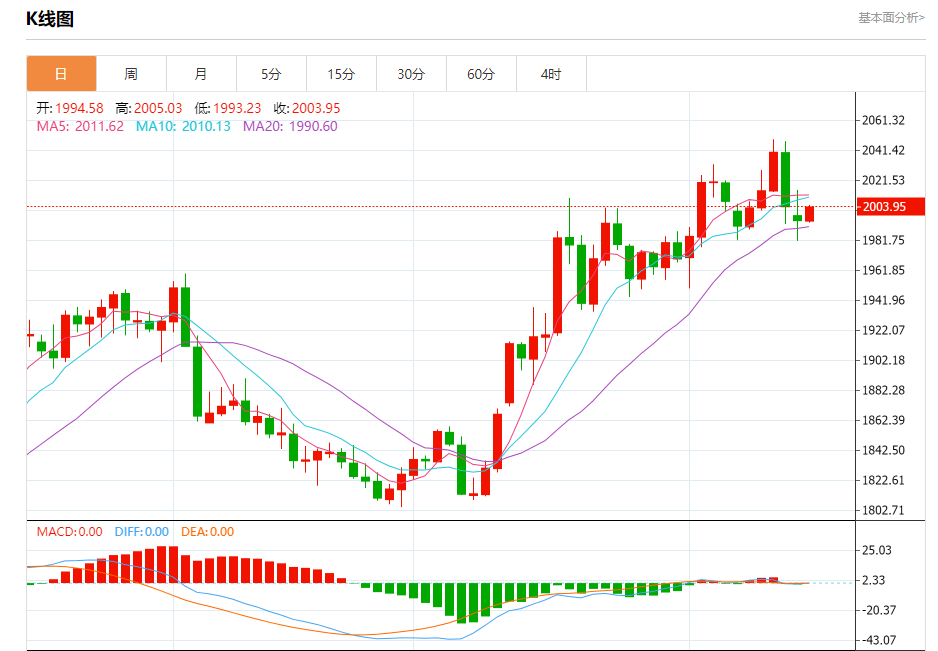Screen dimensions: 938x651
Task: Click the 1981.75 price axis label
Action: coord(883,240)
